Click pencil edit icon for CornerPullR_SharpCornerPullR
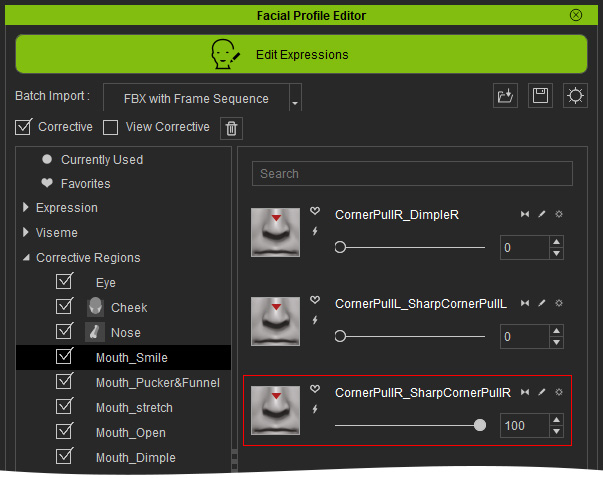 click(x=541, y=392)
